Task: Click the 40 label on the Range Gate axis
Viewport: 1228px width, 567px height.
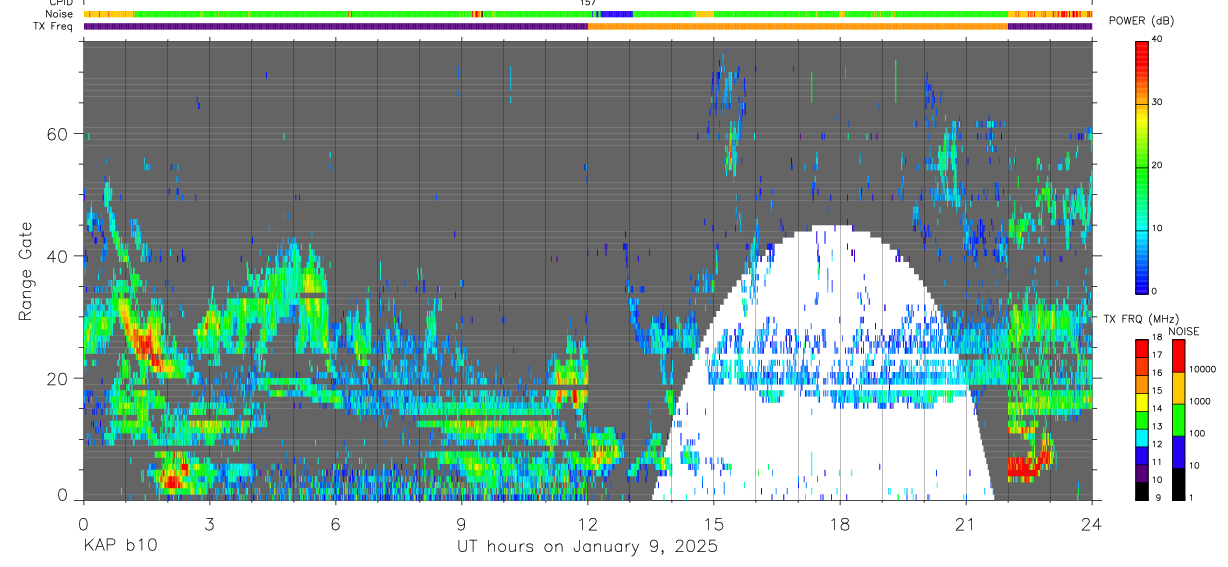Action: click(57, 256)
